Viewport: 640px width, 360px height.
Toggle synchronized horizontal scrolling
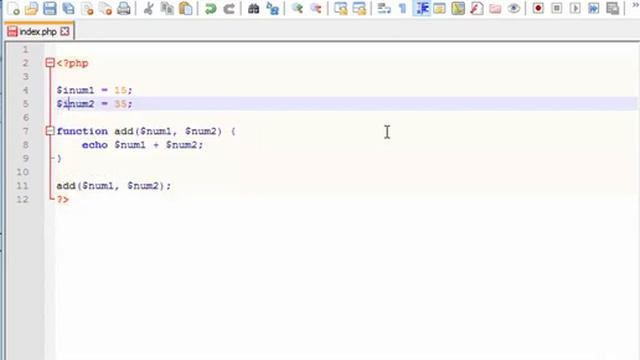tap(359, 8)
